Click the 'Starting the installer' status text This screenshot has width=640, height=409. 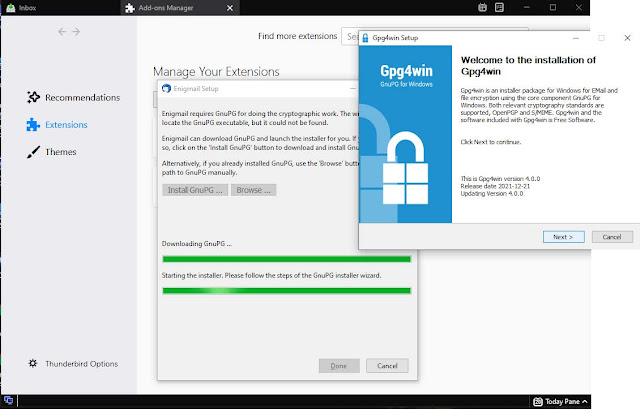click(x=271, y=276)
